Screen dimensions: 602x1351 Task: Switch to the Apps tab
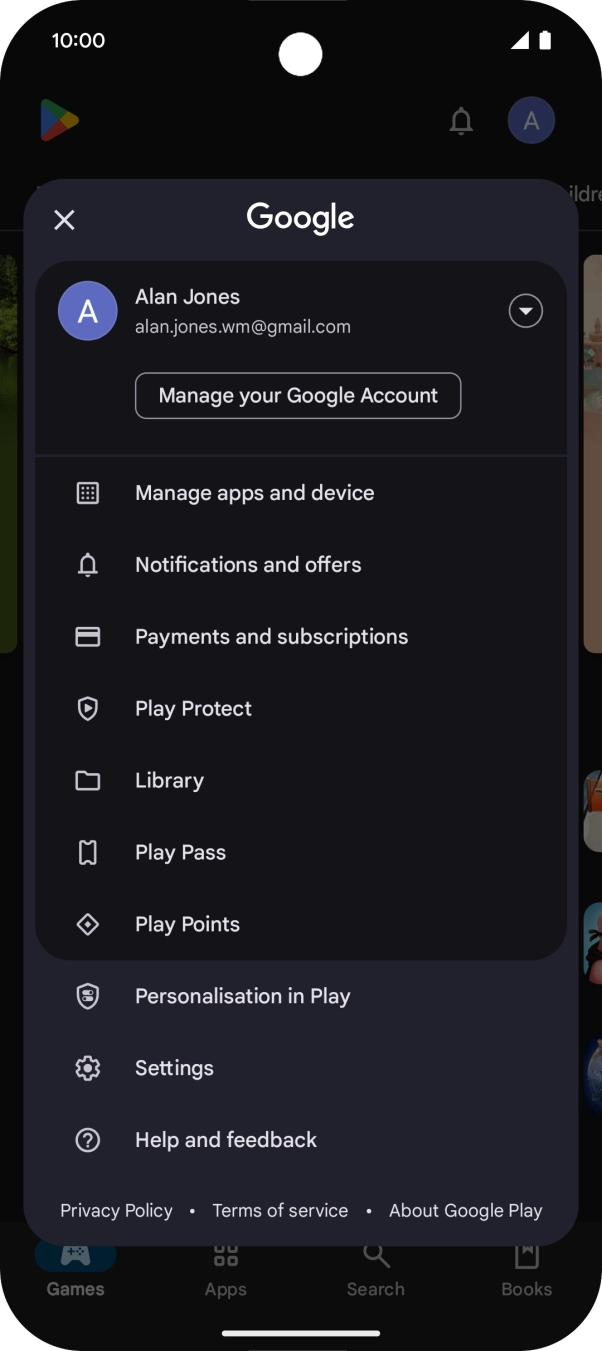point(225,1270)
